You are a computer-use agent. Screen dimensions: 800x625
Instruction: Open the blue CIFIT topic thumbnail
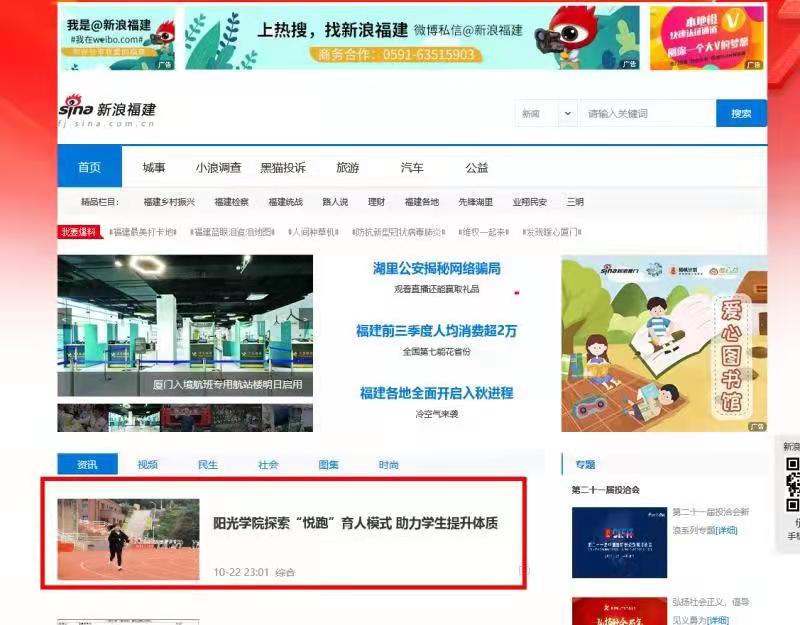(619, 542)
